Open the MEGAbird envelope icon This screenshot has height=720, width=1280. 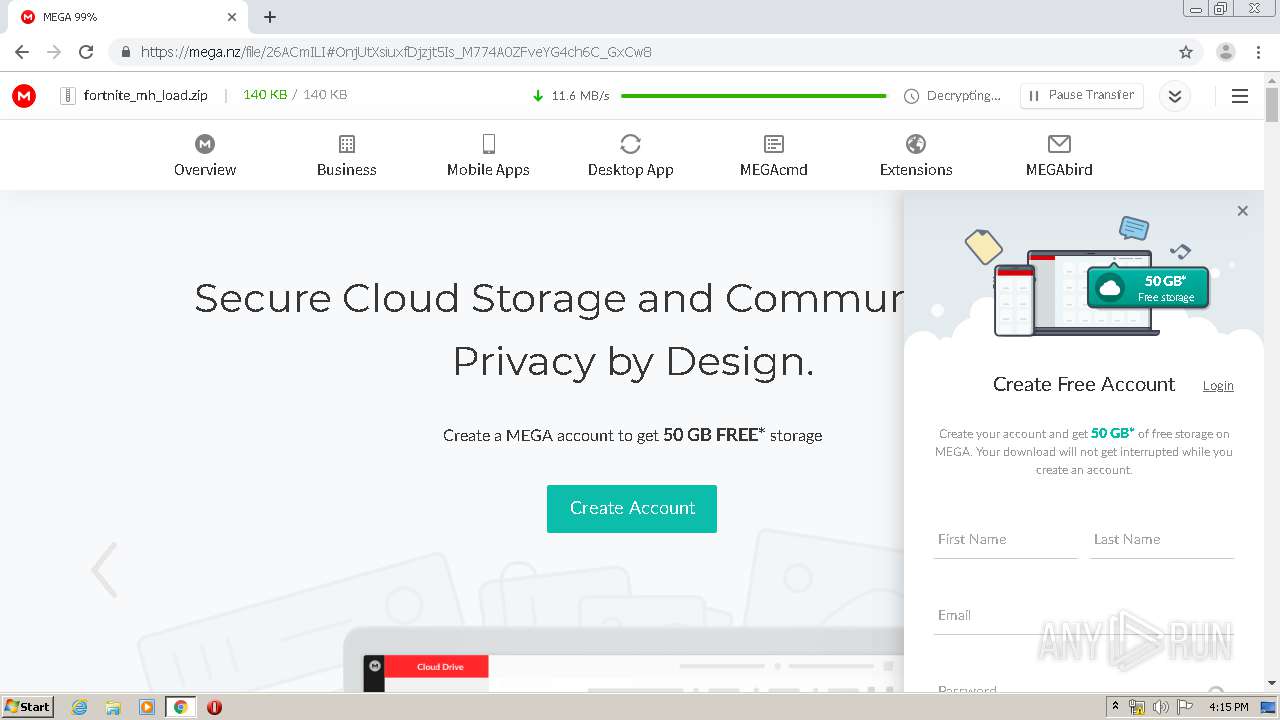pyautogui.click(x=1059, y=144)
